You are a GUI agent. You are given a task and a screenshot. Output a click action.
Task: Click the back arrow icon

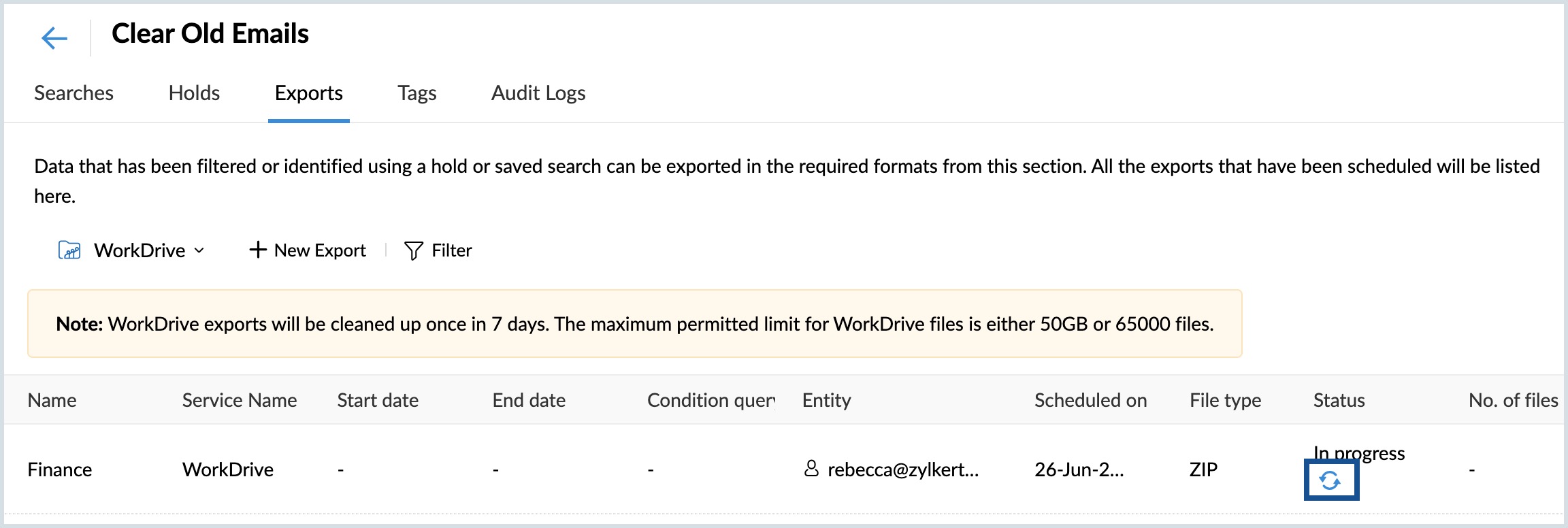tap(54, 38)
